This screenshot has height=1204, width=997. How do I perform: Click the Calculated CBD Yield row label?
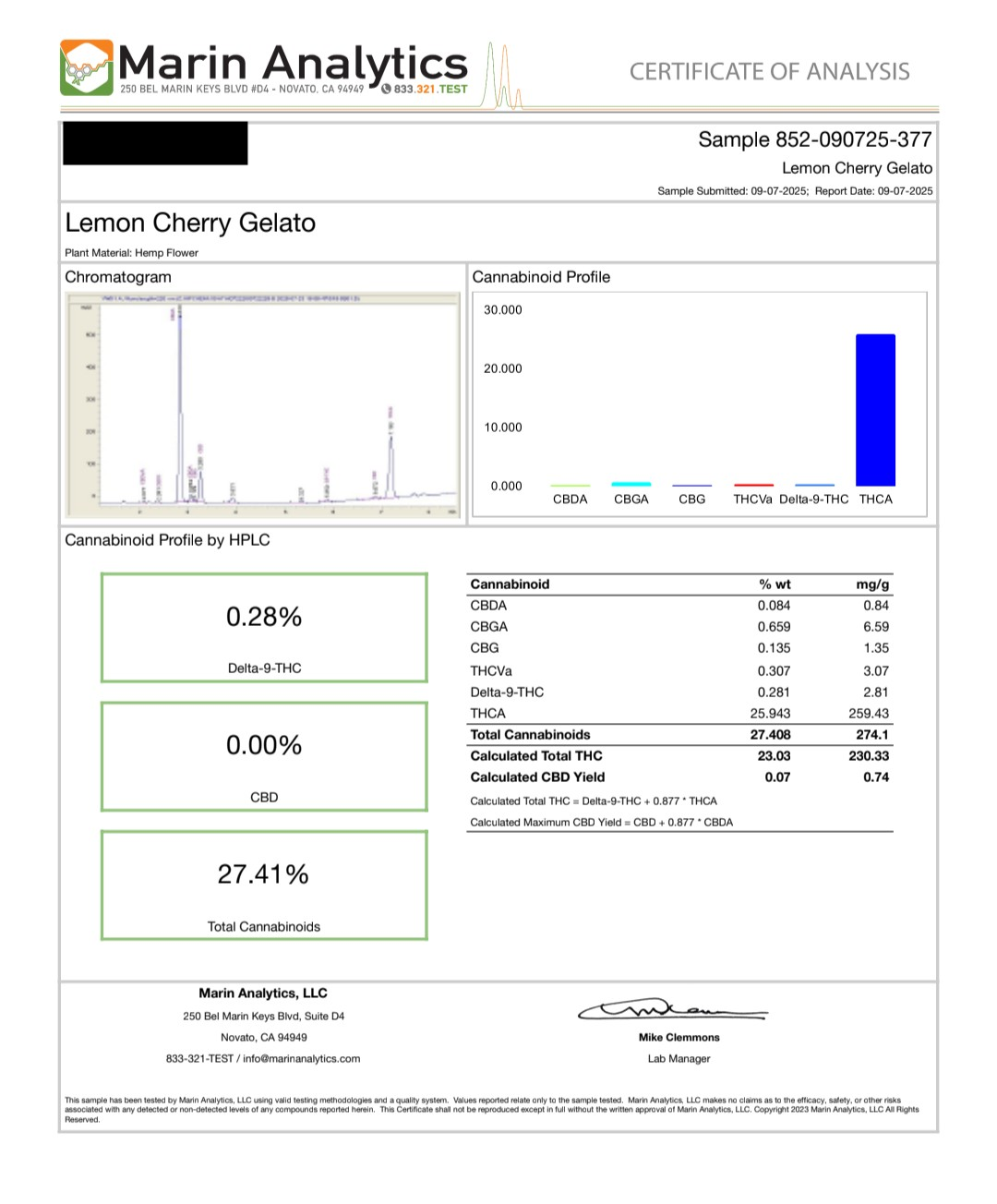pyautogui.click(x=537, y=777)
